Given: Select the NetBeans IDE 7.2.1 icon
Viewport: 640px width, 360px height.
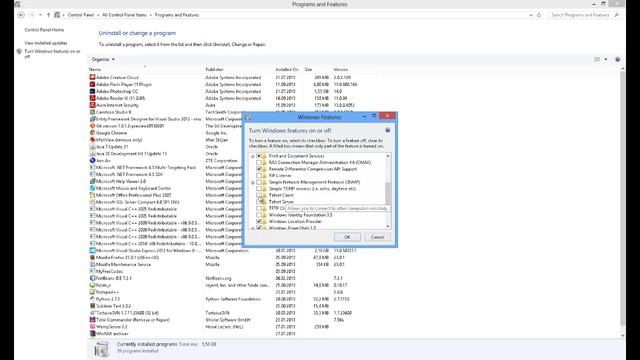Looking at the screenshot, I should [92, 278].
